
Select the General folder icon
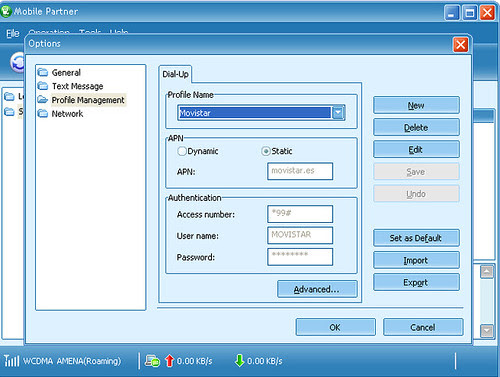click(43, 72)
